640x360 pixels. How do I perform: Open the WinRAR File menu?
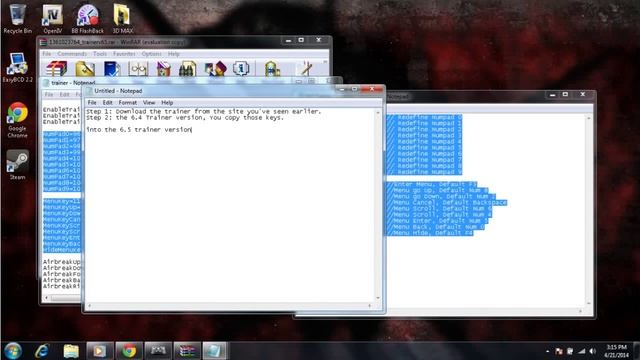click(x=47, y=54)
